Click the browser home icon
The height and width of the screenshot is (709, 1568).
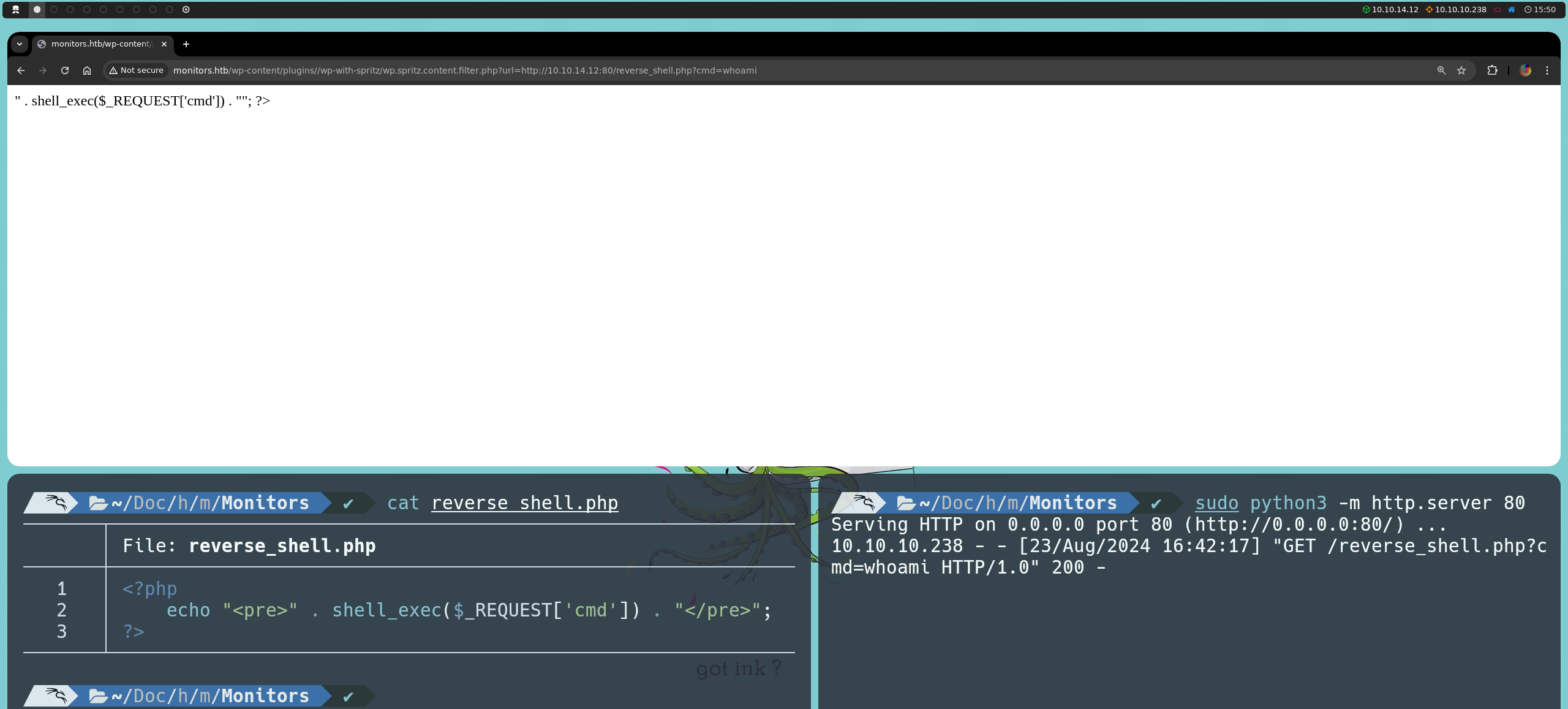[x=87, y=70]
